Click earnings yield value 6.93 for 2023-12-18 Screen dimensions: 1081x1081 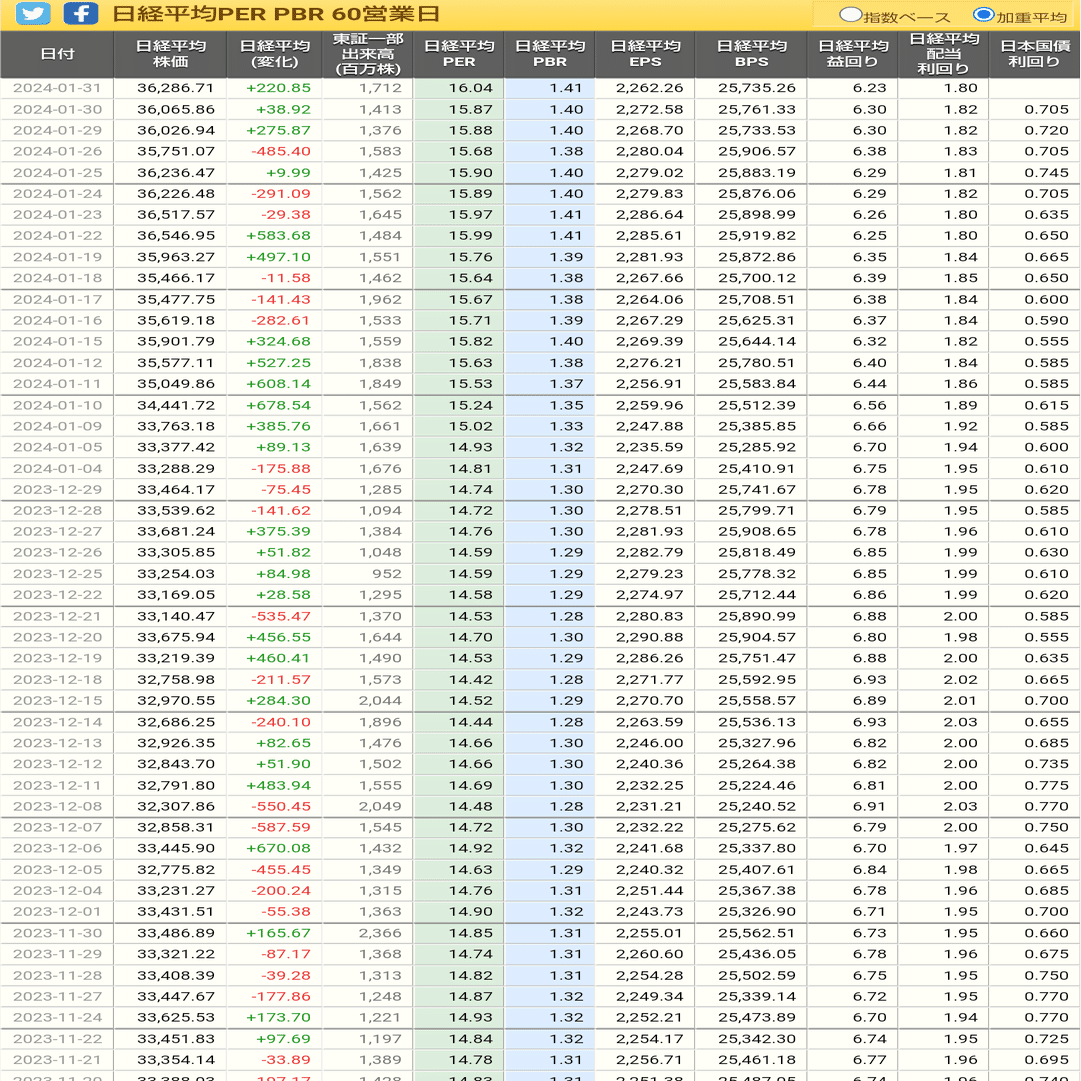pyautogui.click(x=869, y=680)
